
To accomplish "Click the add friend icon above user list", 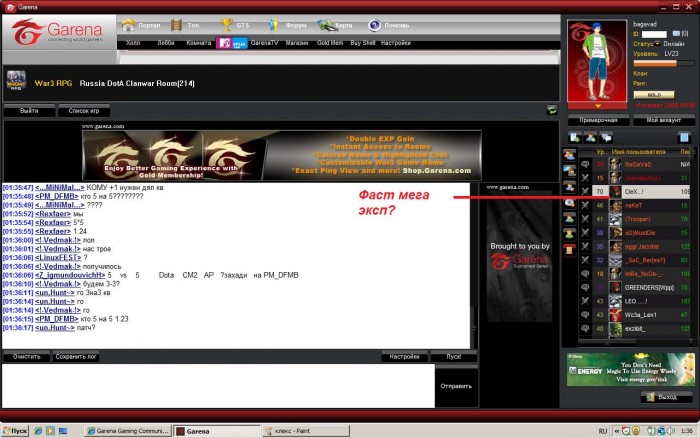I will (x=573, y=137).
